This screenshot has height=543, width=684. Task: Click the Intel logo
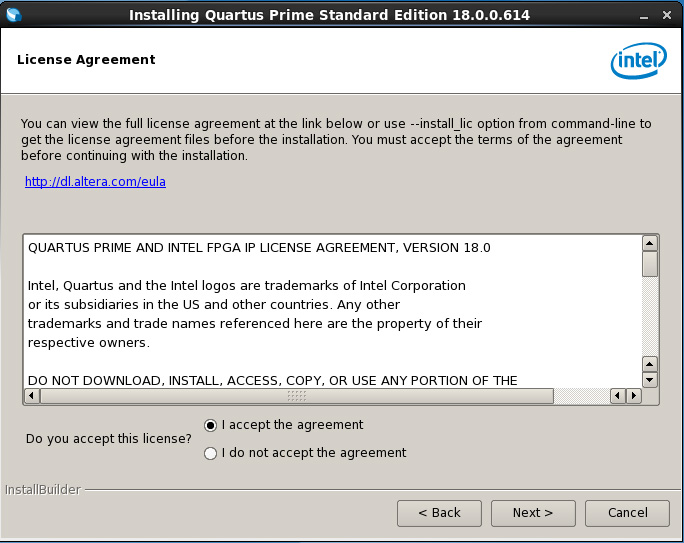[638, 61]
